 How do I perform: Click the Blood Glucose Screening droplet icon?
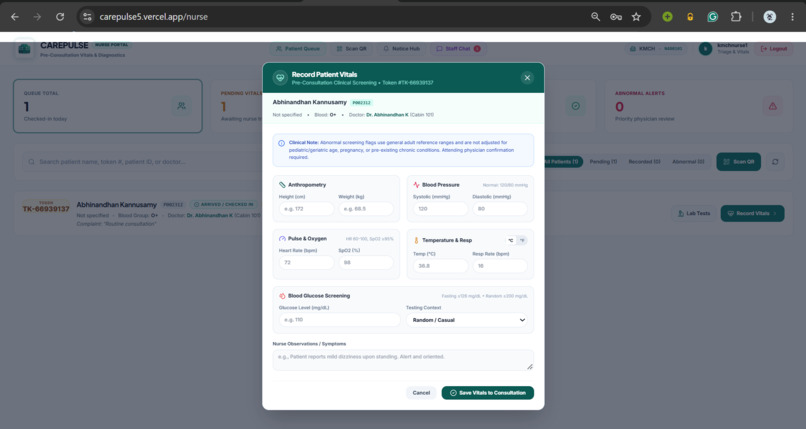[x=282, y=296]
